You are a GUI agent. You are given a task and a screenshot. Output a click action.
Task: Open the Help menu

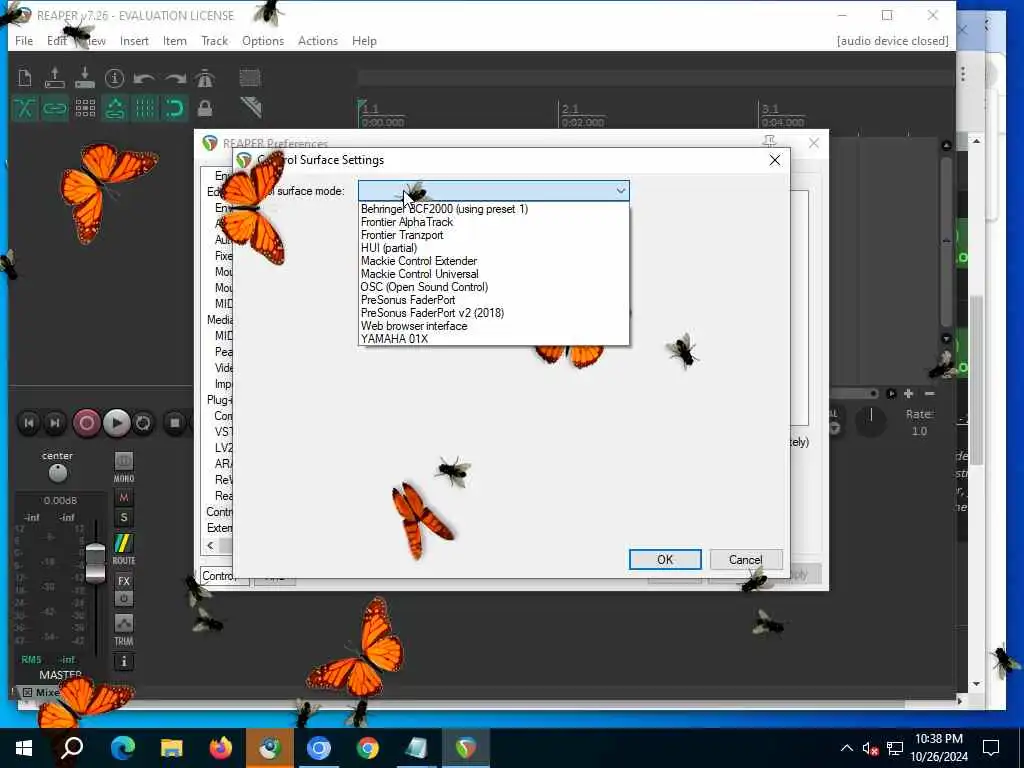tap(364, 40)
